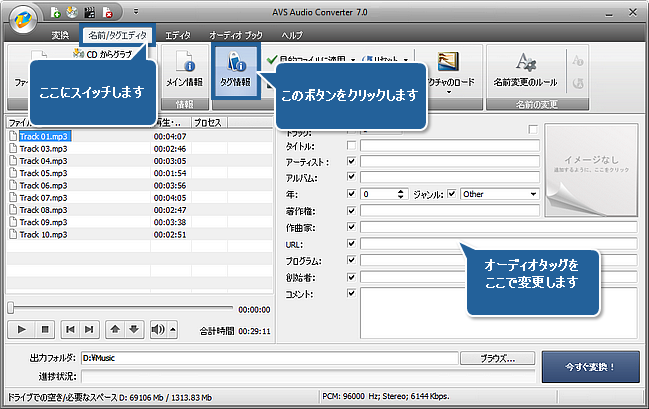The width and height of the screenshot is (649, 409).
Task: Skip to the next track
Action: coord(89,328)
